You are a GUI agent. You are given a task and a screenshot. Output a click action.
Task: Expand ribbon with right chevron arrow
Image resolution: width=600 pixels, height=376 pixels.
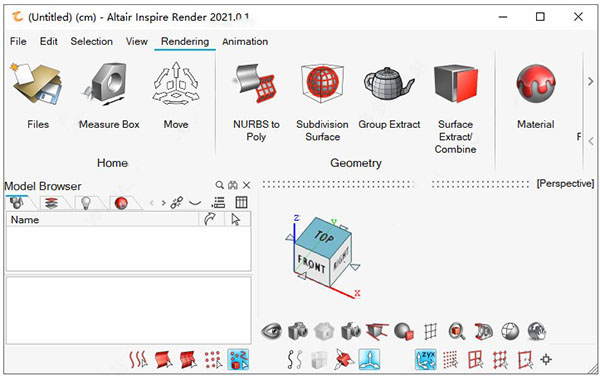click(590, 81)
